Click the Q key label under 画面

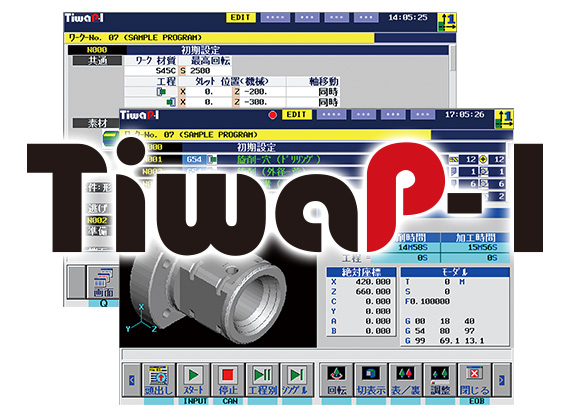[x=104, y=303]
